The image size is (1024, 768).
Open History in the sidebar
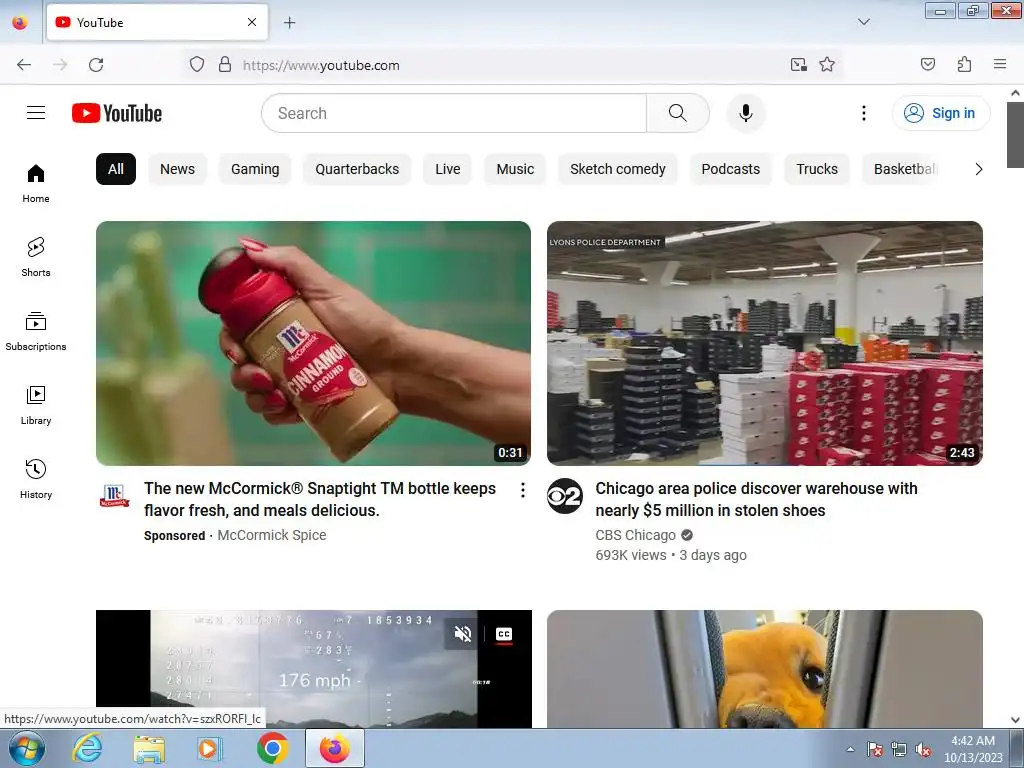point(36,479)
